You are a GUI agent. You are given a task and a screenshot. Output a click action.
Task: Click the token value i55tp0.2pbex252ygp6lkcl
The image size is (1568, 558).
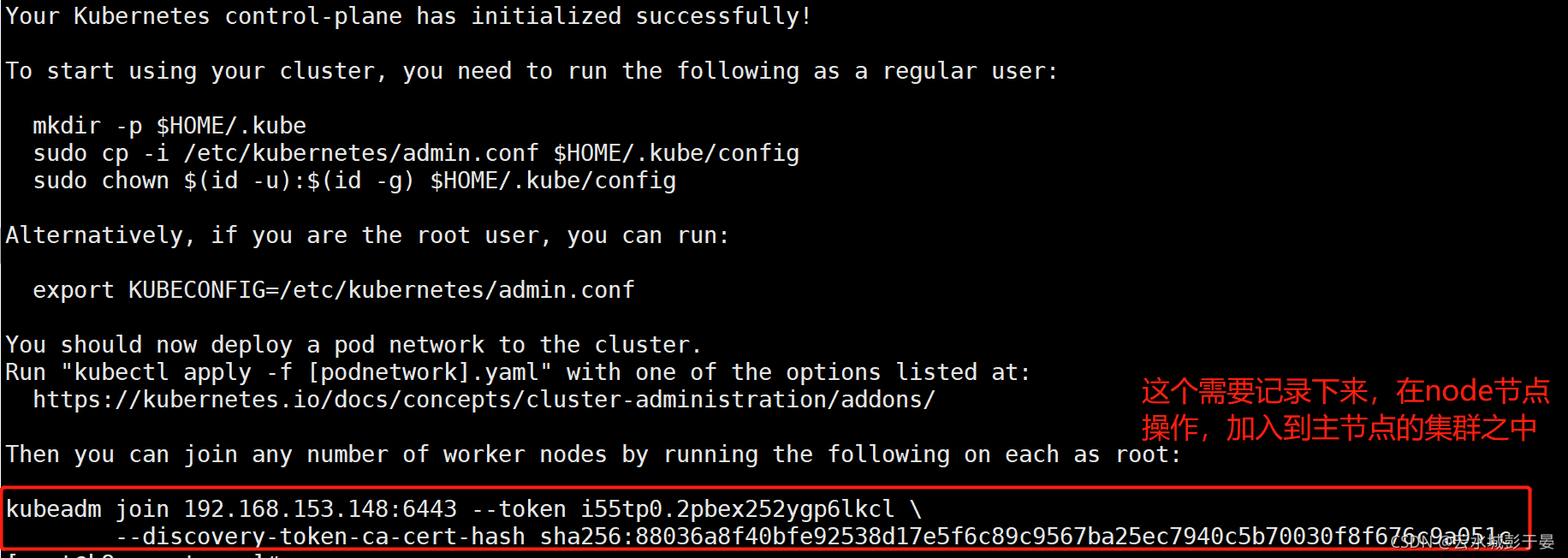[x=738, y=509]
